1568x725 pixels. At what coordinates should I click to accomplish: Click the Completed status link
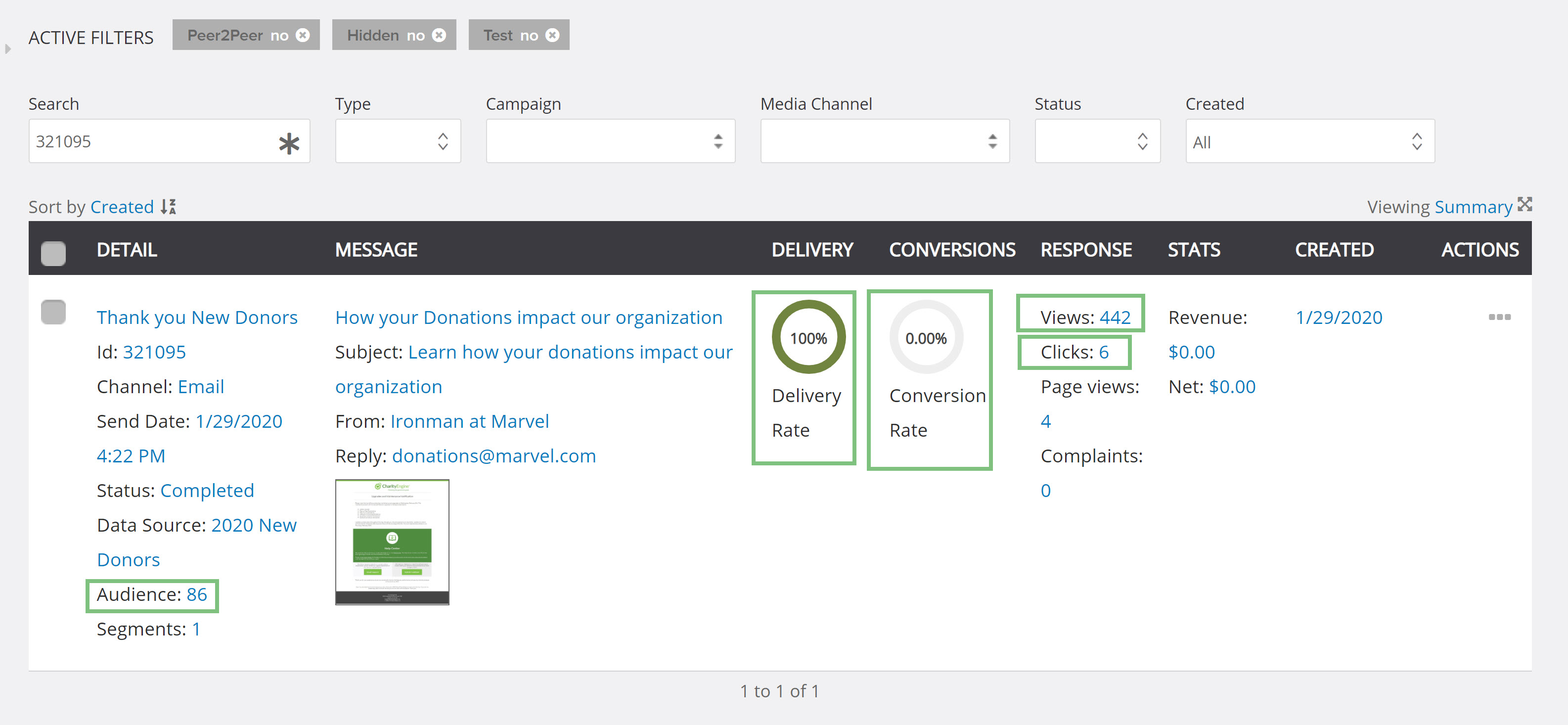207,491
